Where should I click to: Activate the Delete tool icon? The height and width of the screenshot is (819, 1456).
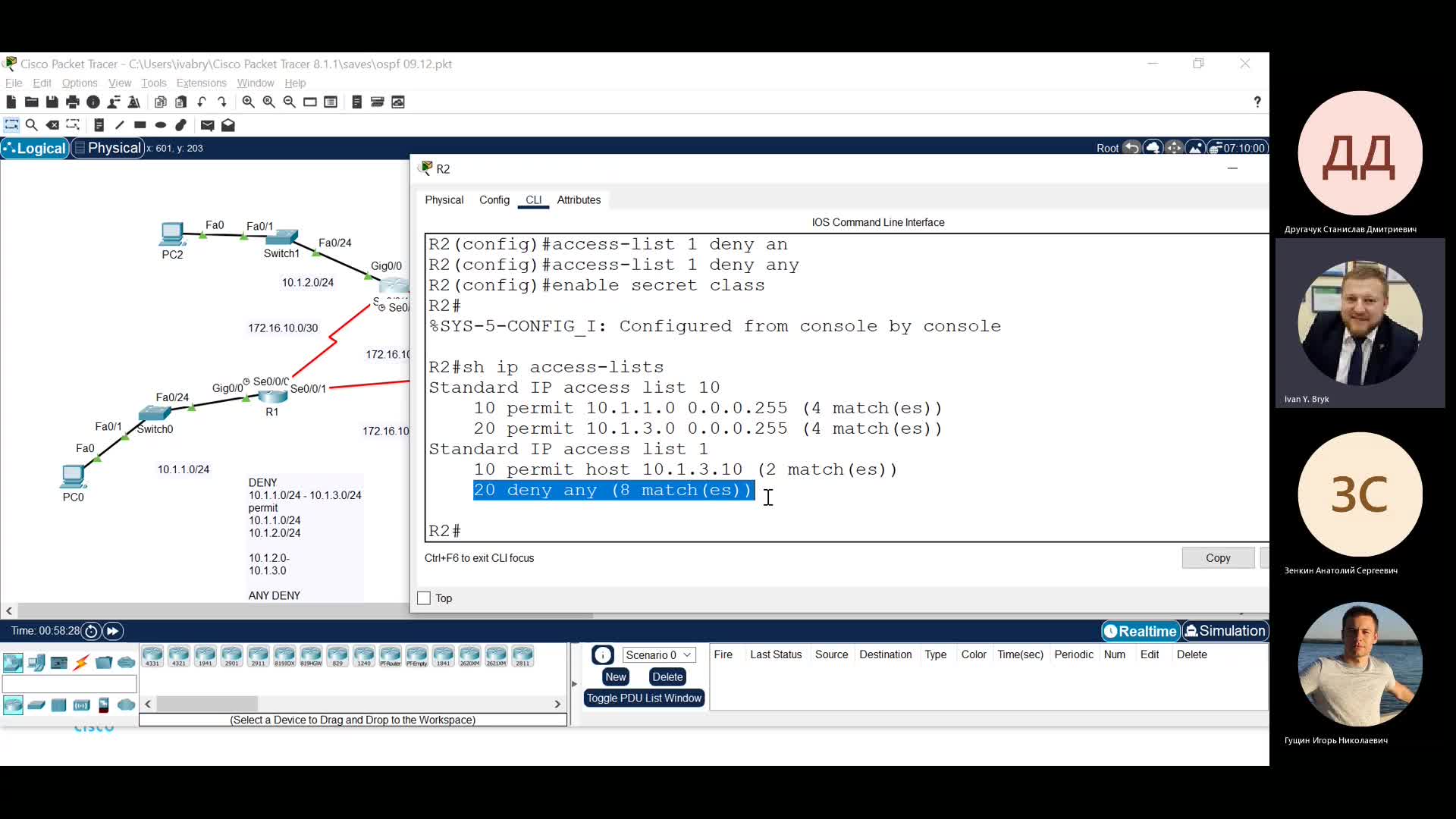point(52,125)
